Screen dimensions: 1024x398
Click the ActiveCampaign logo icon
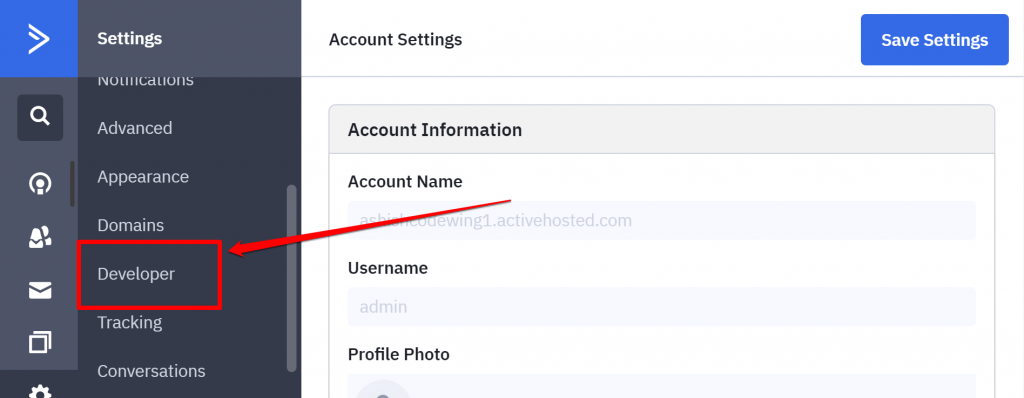[39, 39]
